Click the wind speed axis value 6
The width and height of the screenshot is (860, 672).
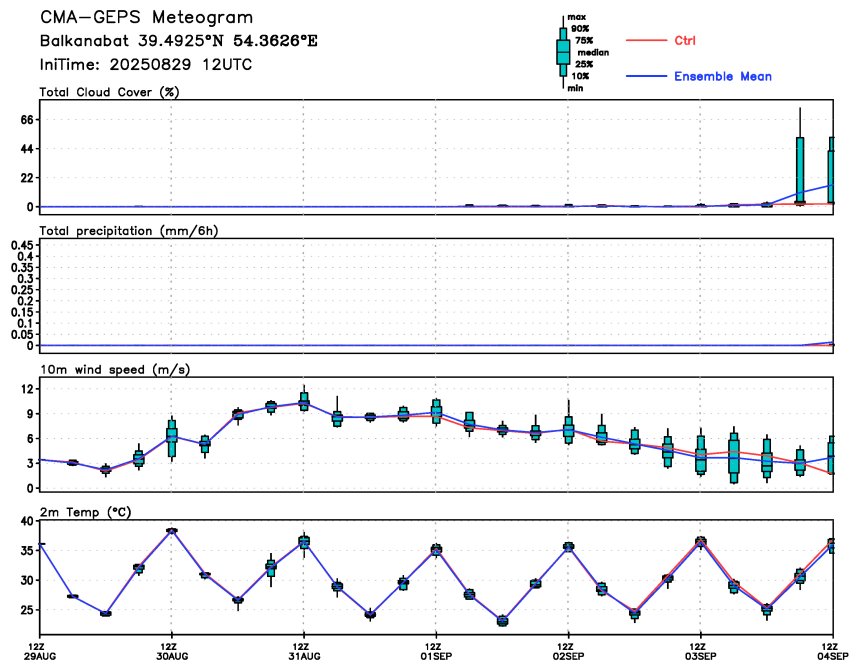click(30, 438)
